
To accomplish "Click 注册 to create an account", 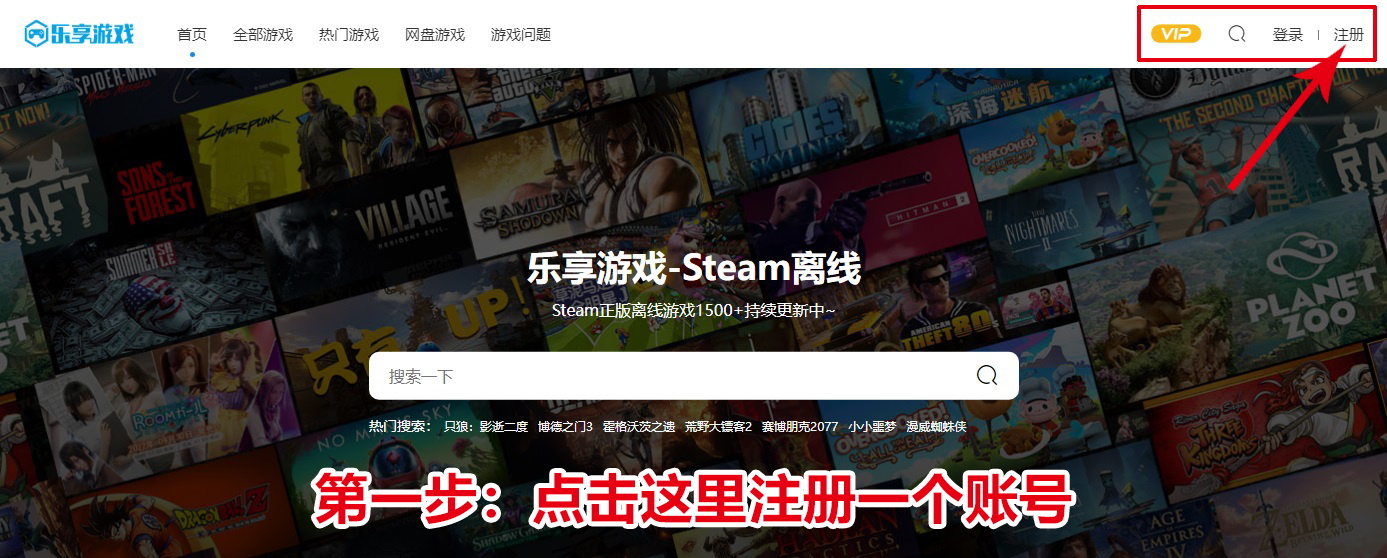I will click(x=1348, y=34).
